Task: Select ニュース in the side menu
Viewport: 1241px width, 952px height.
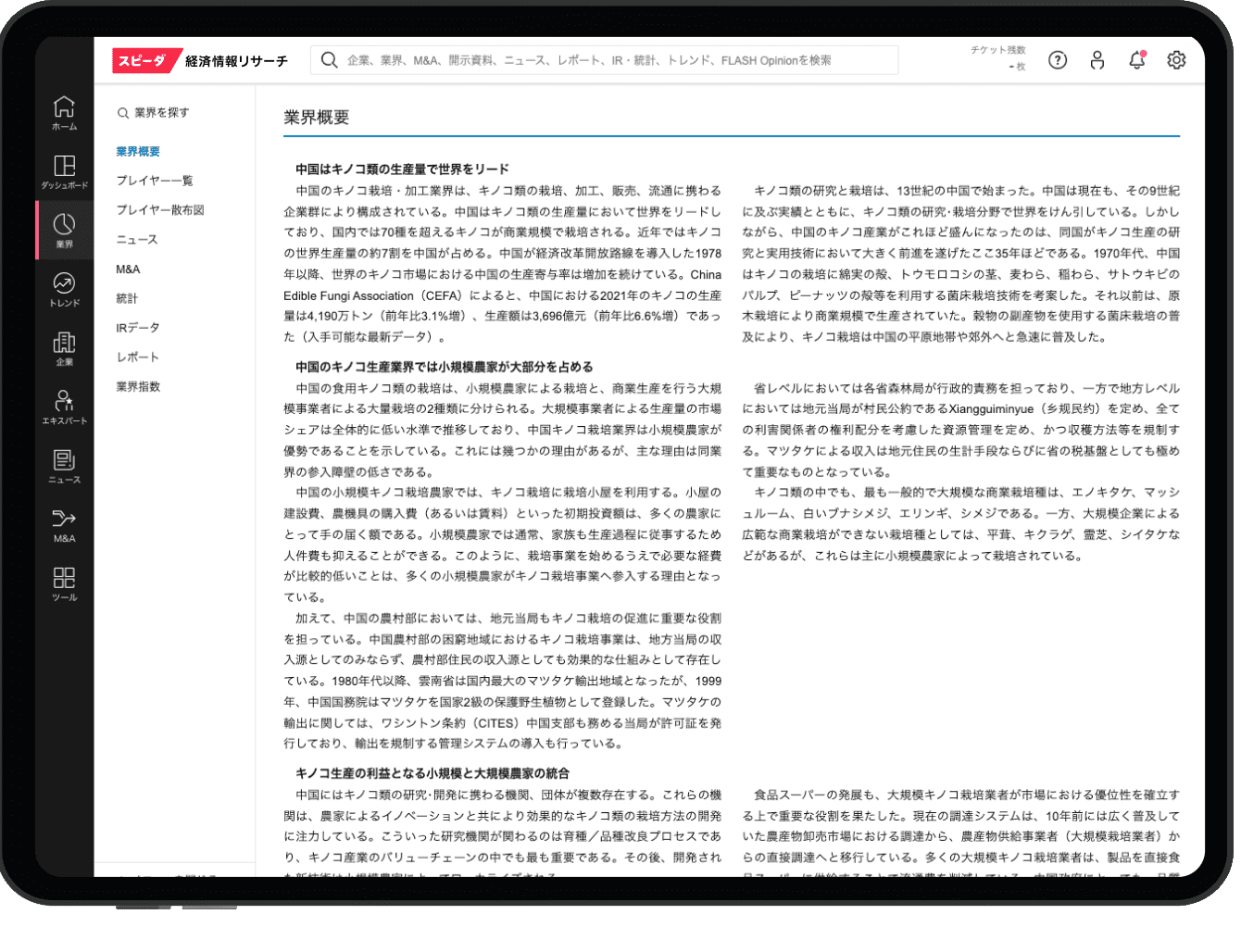Action: [137, 240]
